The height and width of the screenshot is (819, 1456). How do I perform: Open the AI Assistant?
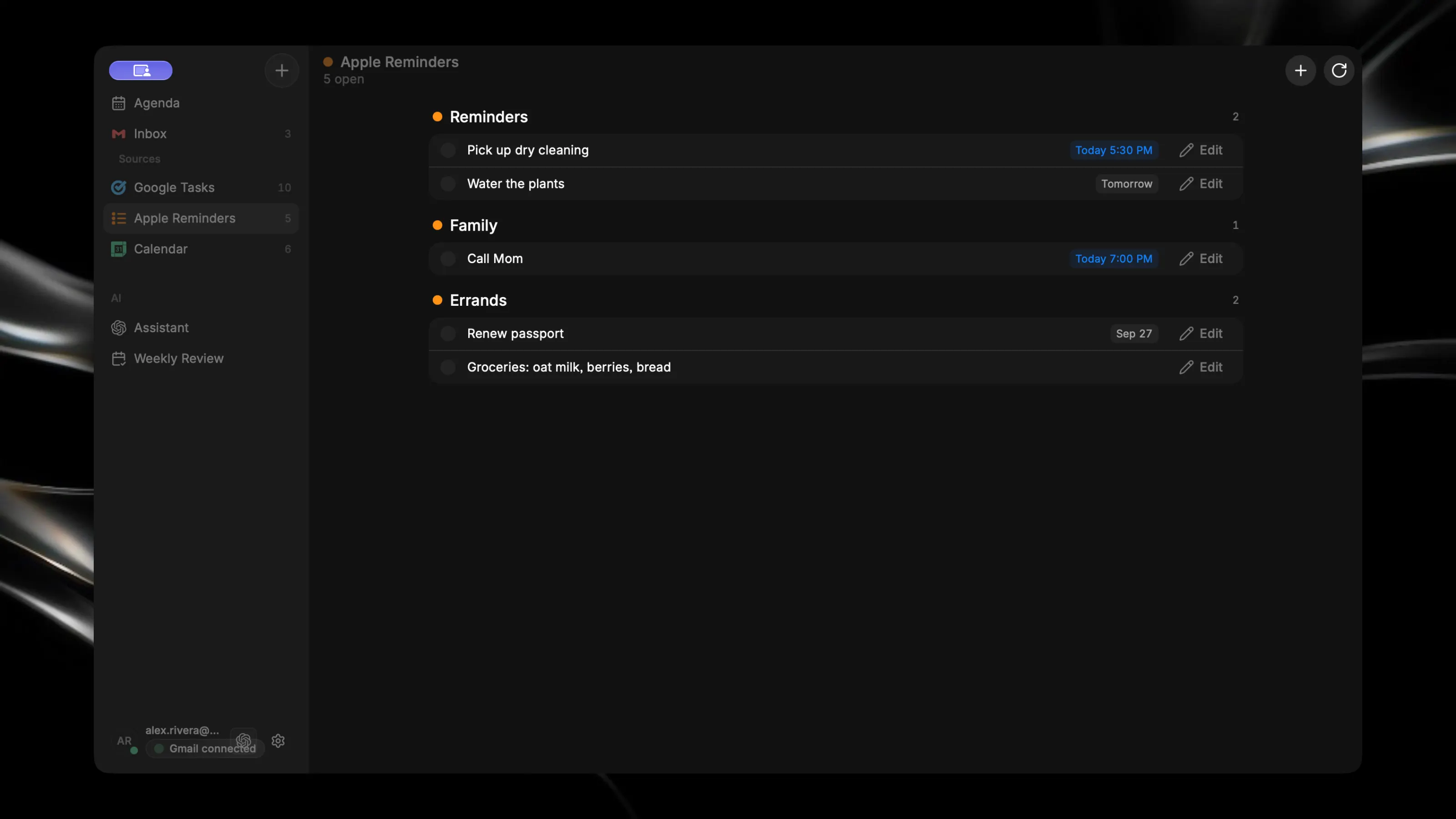pyautogui.click(x=201, y=327)
